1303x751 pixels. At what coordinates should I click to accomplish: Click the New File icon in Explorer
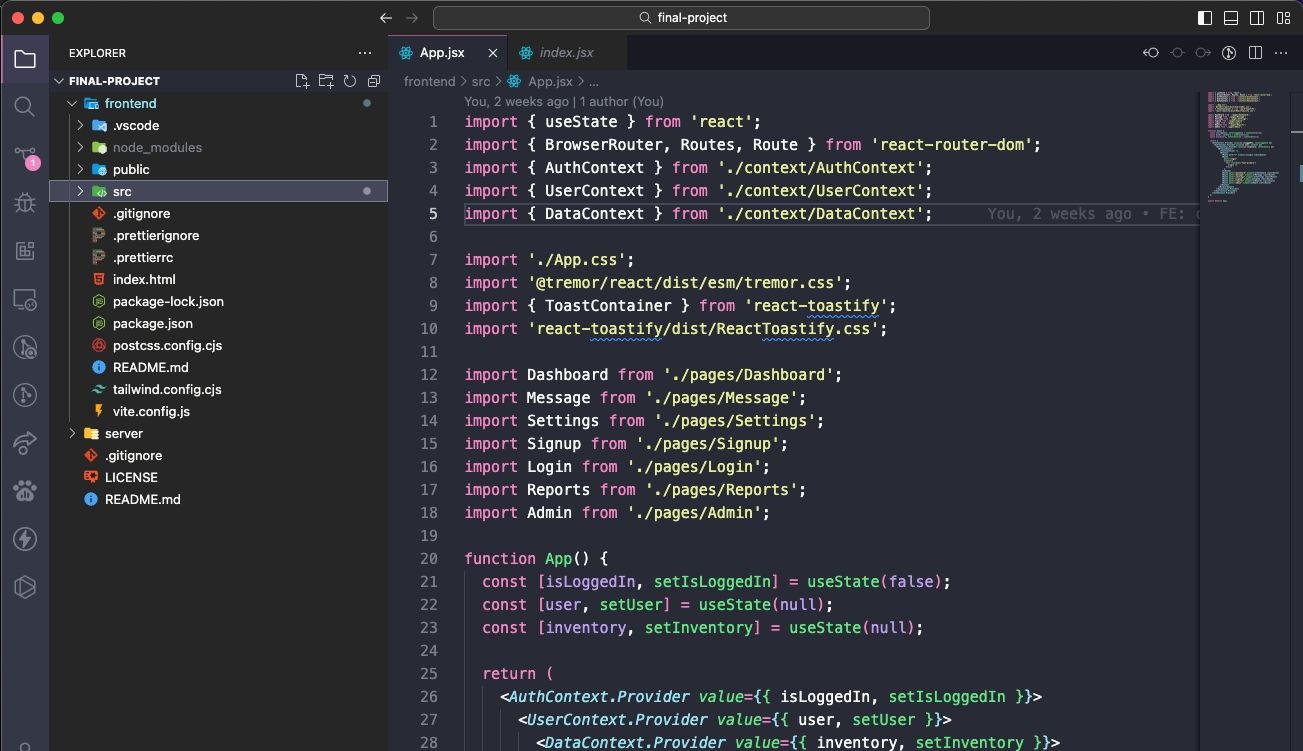[302, 81]
